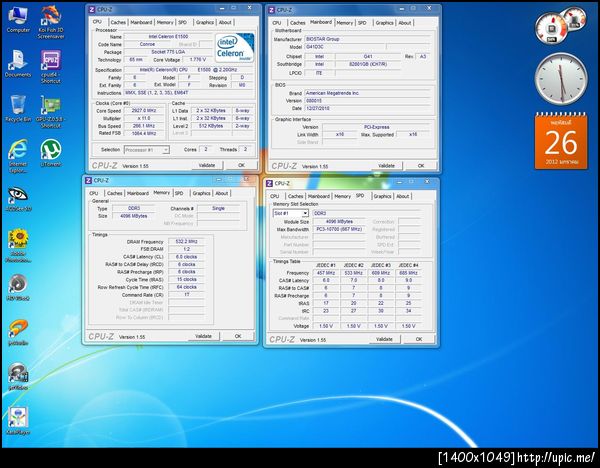This screenshot has width=600, height=468.
Task: Click the Socket 775 LGA package field
Action: pyautogui.click(x=168, y=52)
